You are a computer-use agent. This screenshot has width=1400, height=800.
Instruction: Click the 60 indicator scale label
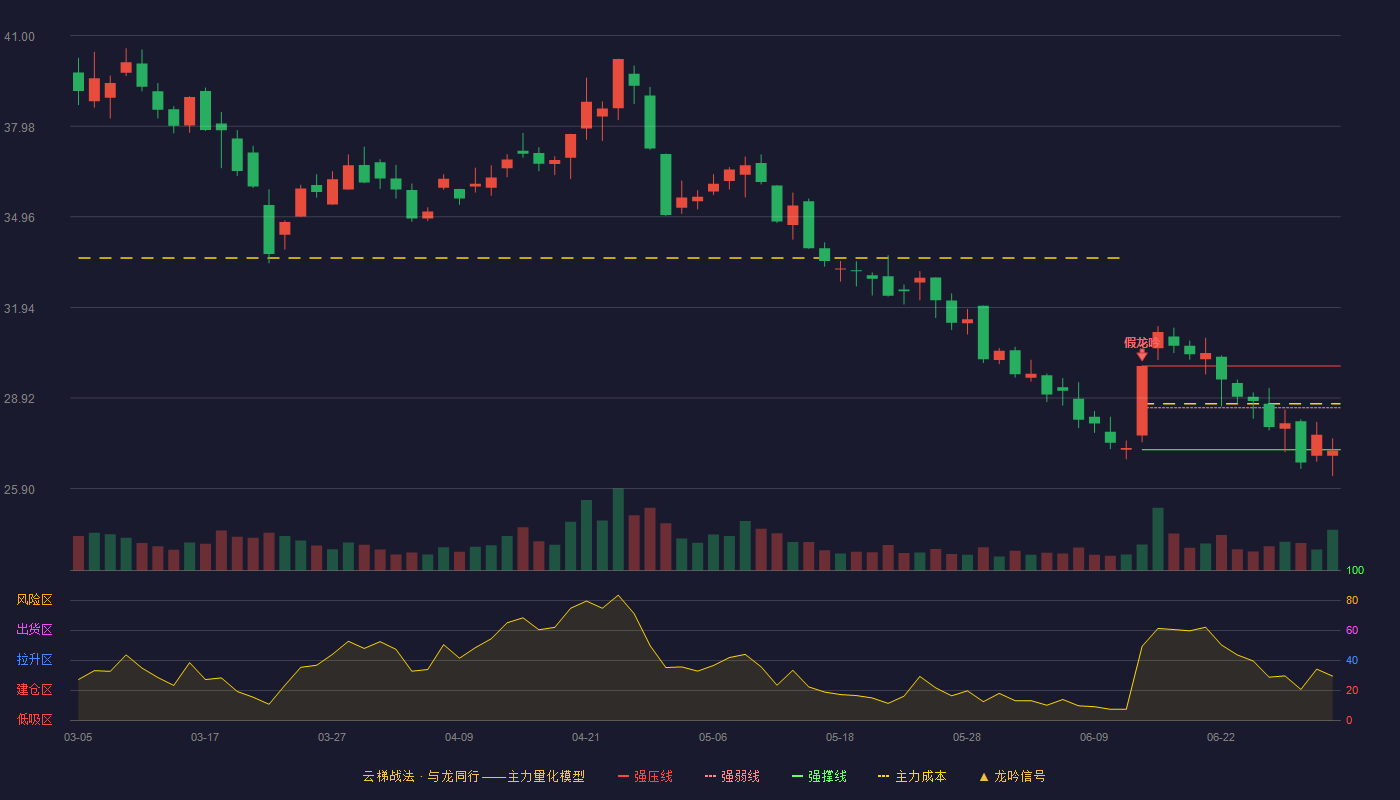1352,630
